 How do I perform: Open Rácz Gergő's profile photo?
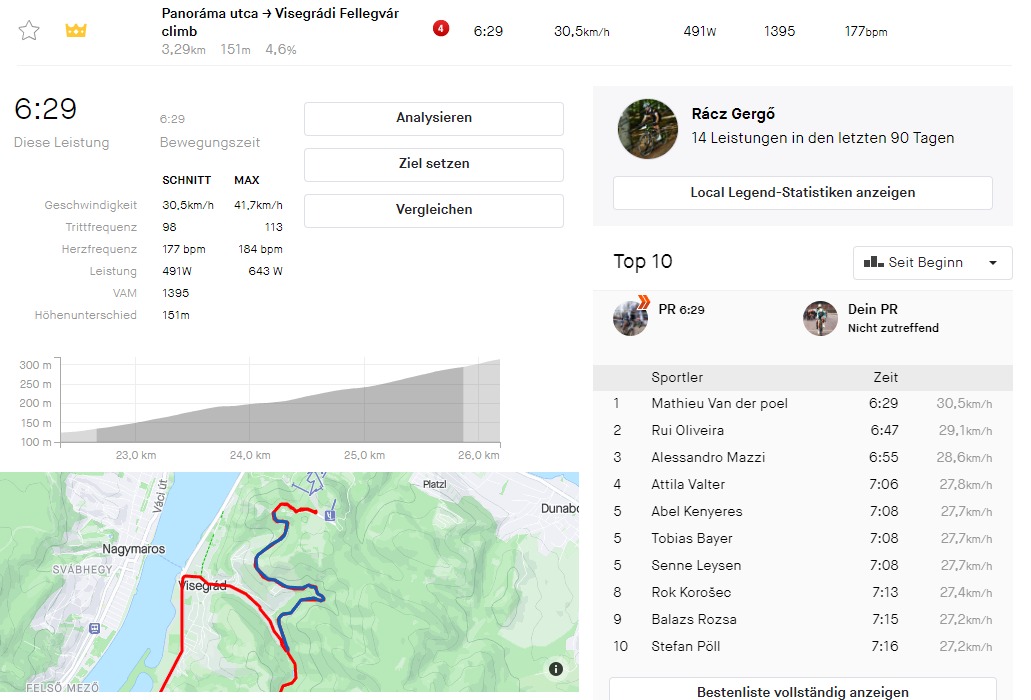coord(647,128)
